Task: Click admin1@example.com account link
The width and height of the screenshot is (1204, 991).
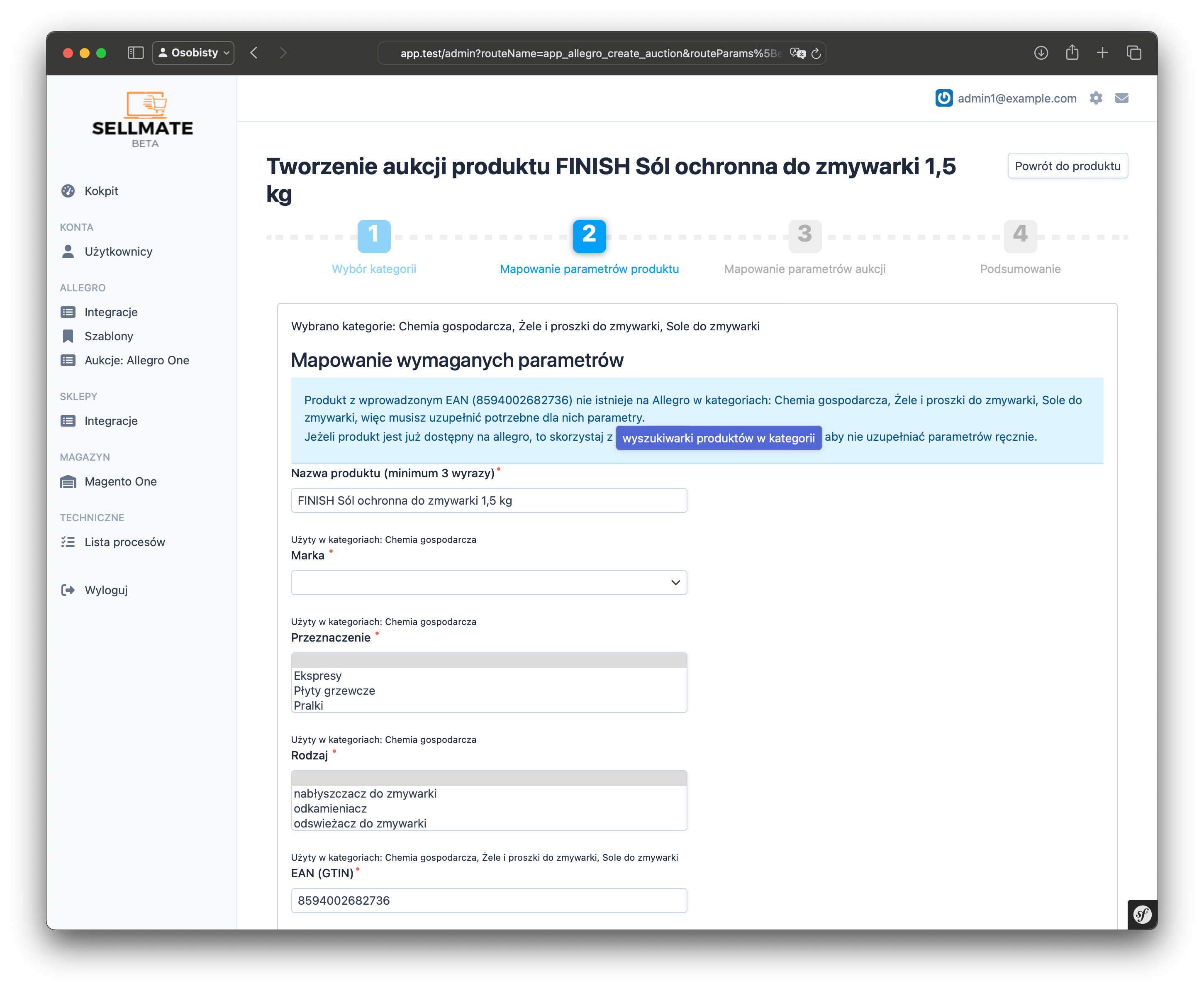Action: (x=1017, y=98)
